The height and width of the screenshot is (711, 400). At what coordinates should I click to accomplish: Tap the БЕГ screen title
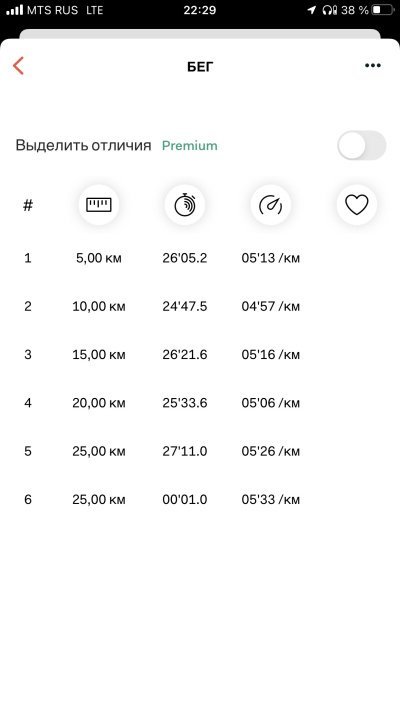[x=200, y=67]
